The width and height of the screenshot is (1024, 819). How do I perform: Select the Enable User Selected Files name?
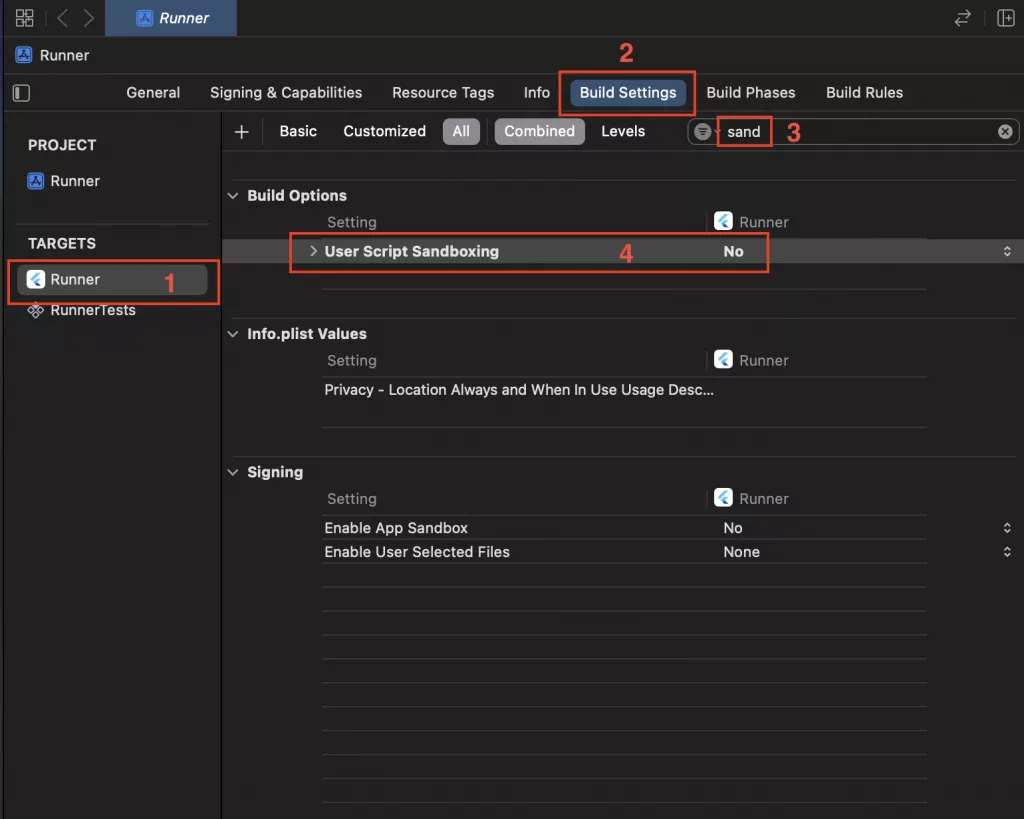pyautogui.click(x=417, y=552)
